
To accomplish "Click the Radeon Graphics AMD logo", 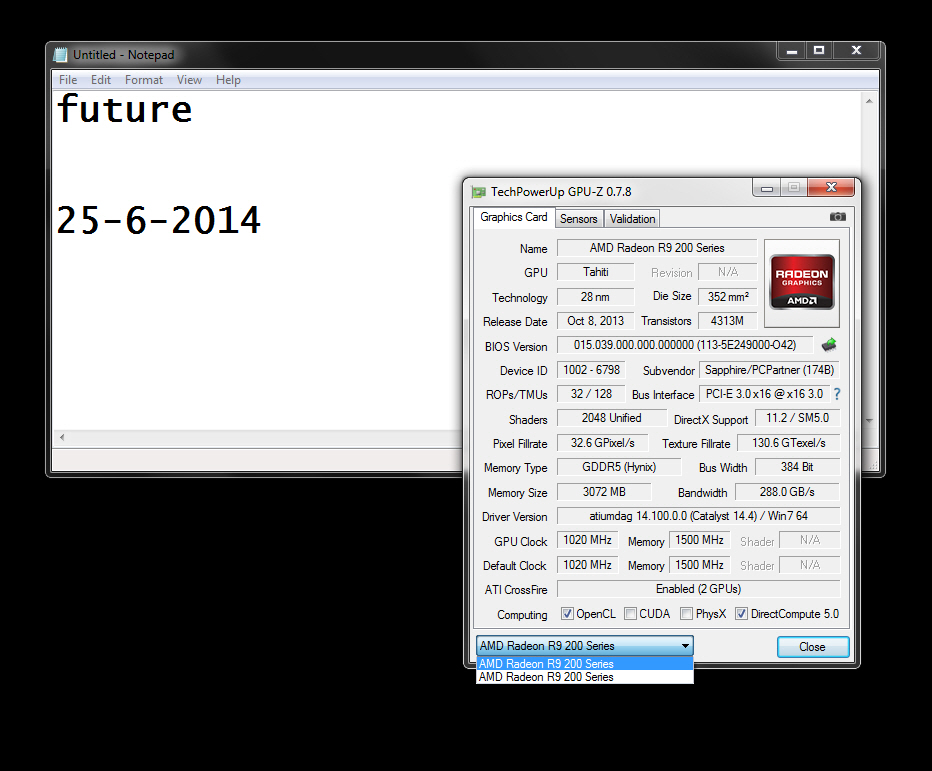I will 802,283.
